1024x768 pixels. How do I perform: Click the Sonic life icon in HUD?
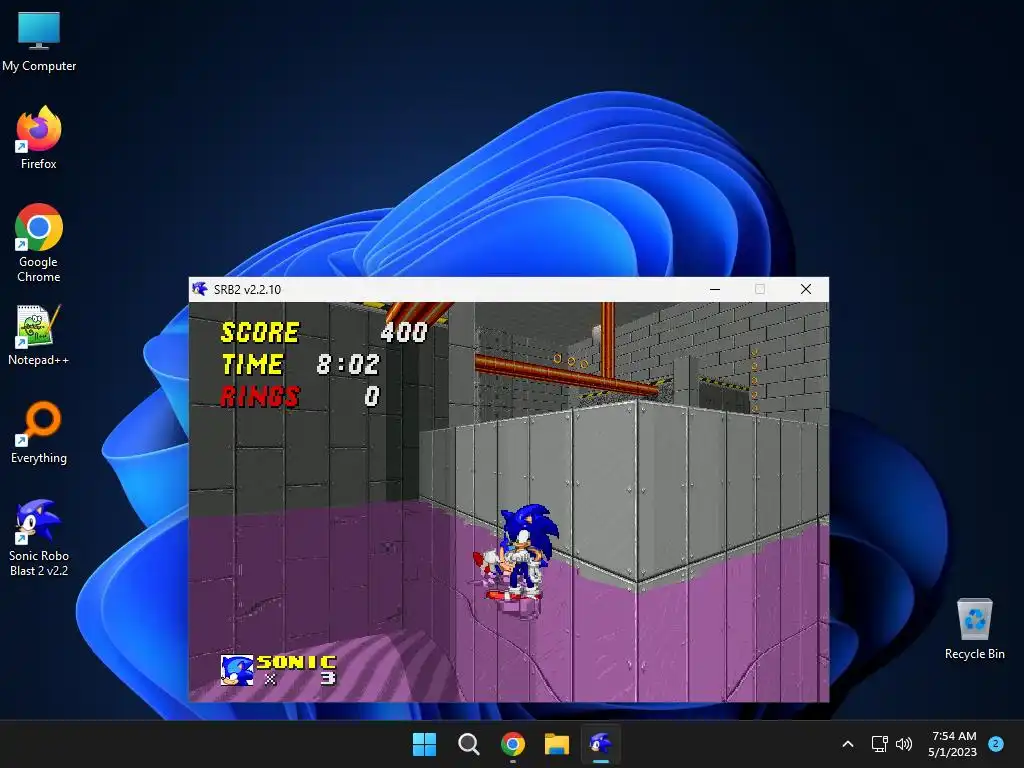[237, 671]
